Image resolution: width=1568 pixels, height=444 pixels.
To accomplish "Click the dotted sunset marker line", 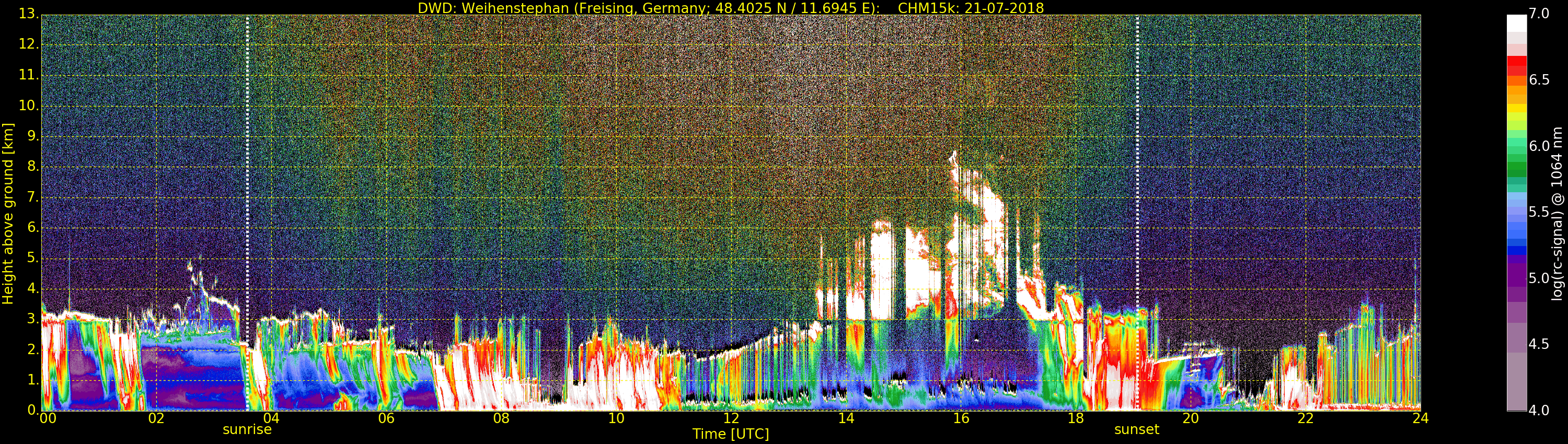I will point(1137,213).
